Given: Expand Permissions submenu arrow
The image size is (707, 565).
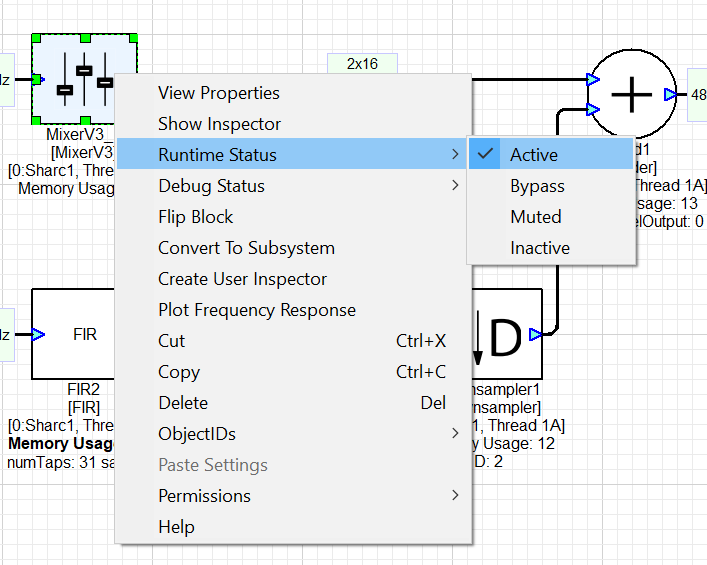Looking at the screenshot, I should (455, 495).
